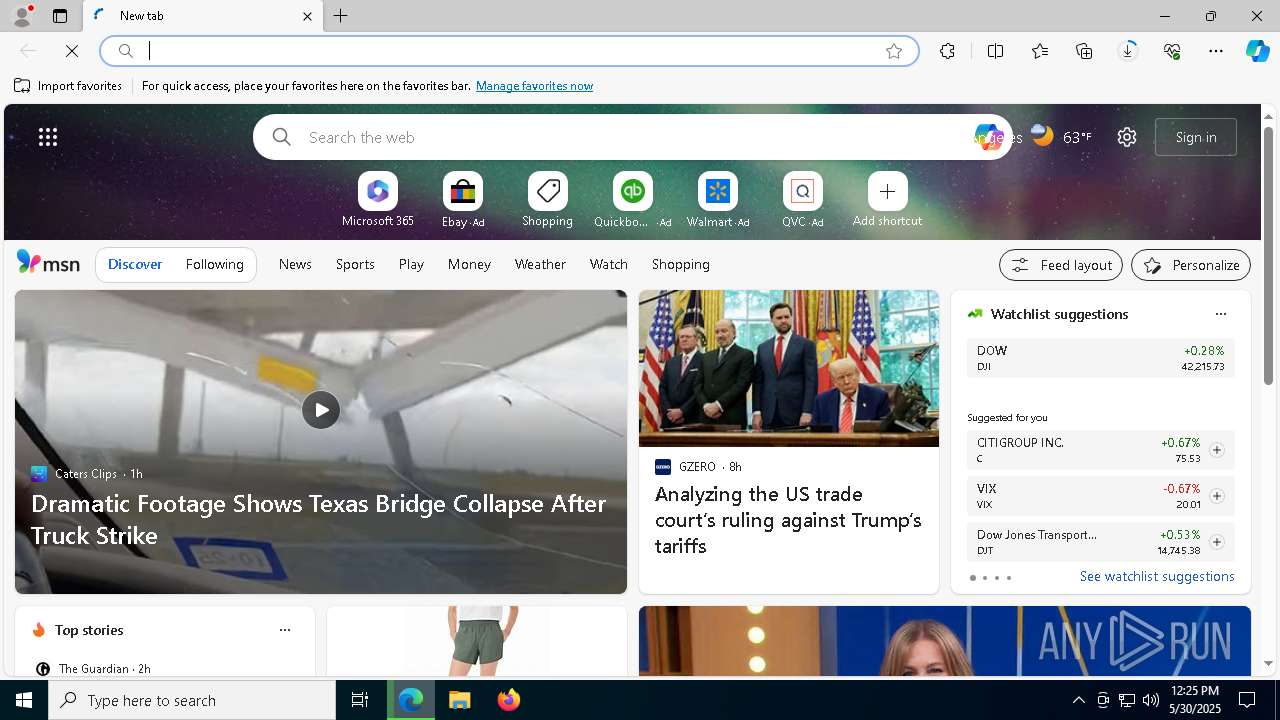Screen dimensions: 1280x720
Task: Stop page loading with X button
Action: [72, 51]
